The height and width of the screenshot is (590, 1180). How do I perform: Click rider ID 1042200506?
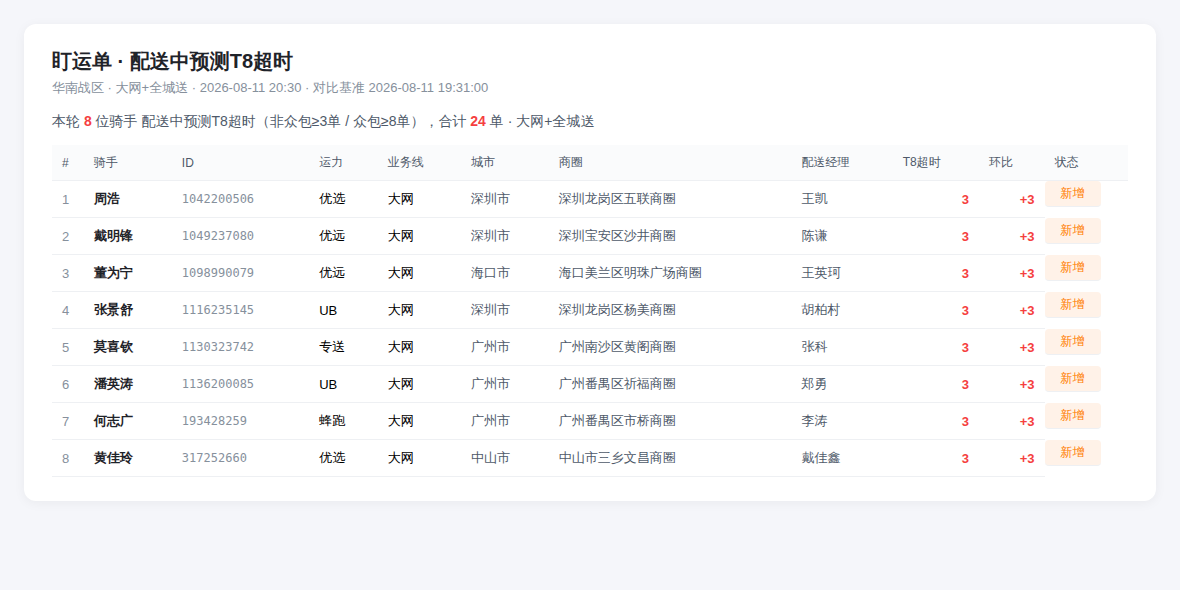click(217, 199)
